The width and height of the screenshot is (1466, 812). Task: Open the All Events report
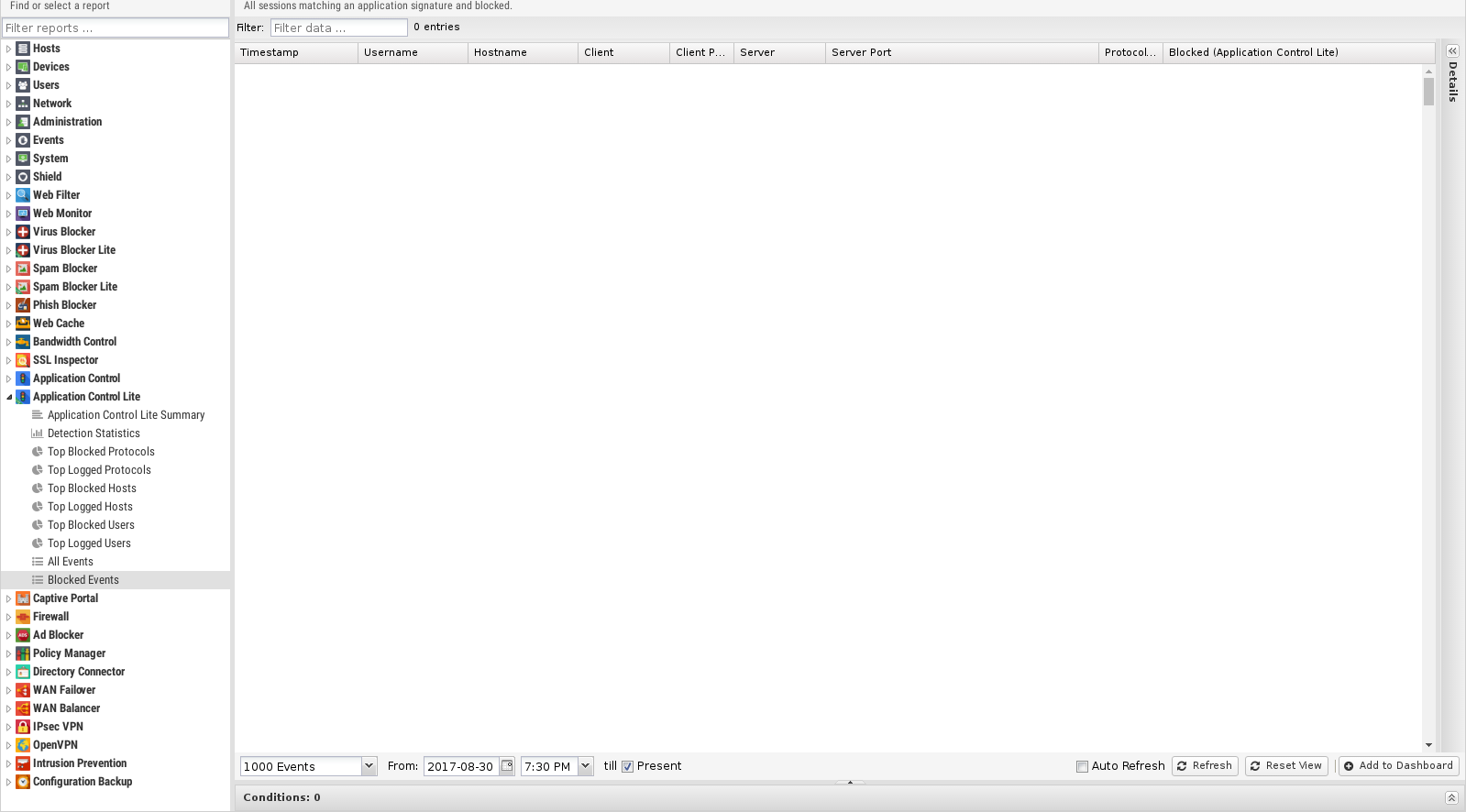[x=71, y=562]
